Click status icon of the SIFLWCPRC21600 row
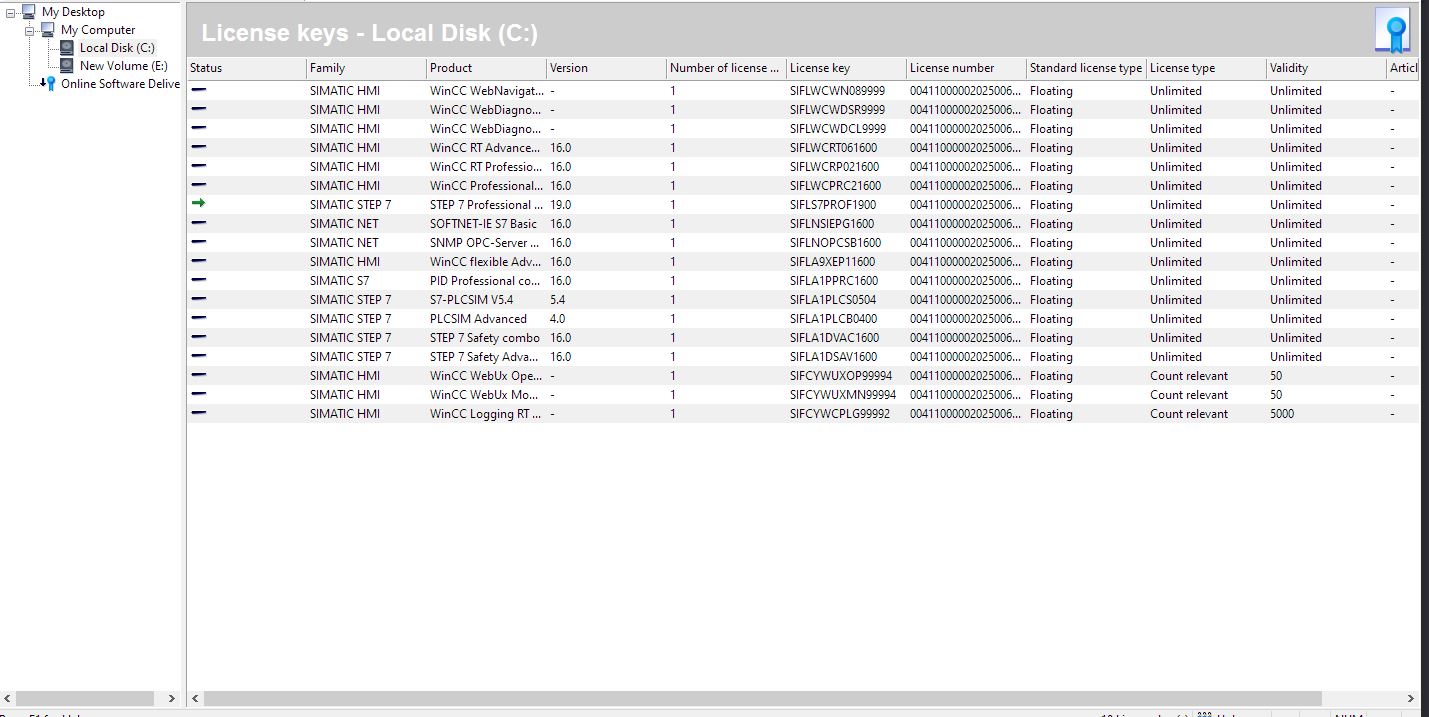Image resolution: width=1429 pixels, height=717 pixels. 198,185
